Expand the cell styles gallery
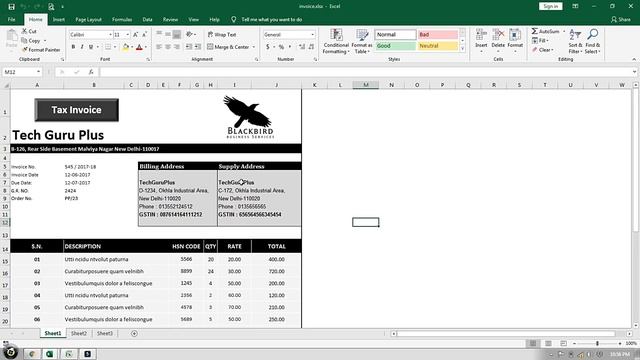This screenshot has width=640, height=360. (462, 49)
